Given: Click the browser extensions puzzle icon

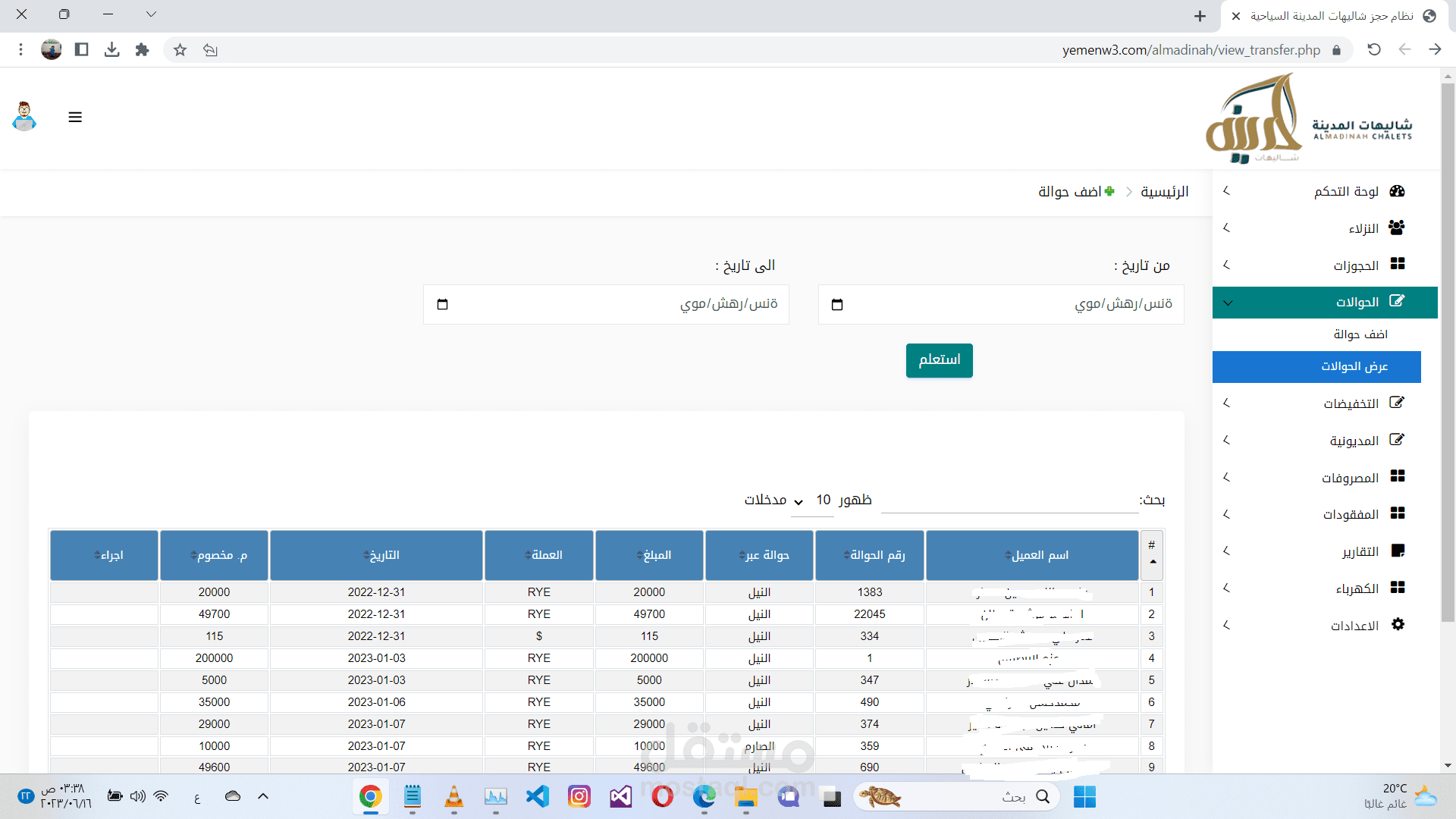Looking at the screenshot, I should pos(142,50).
